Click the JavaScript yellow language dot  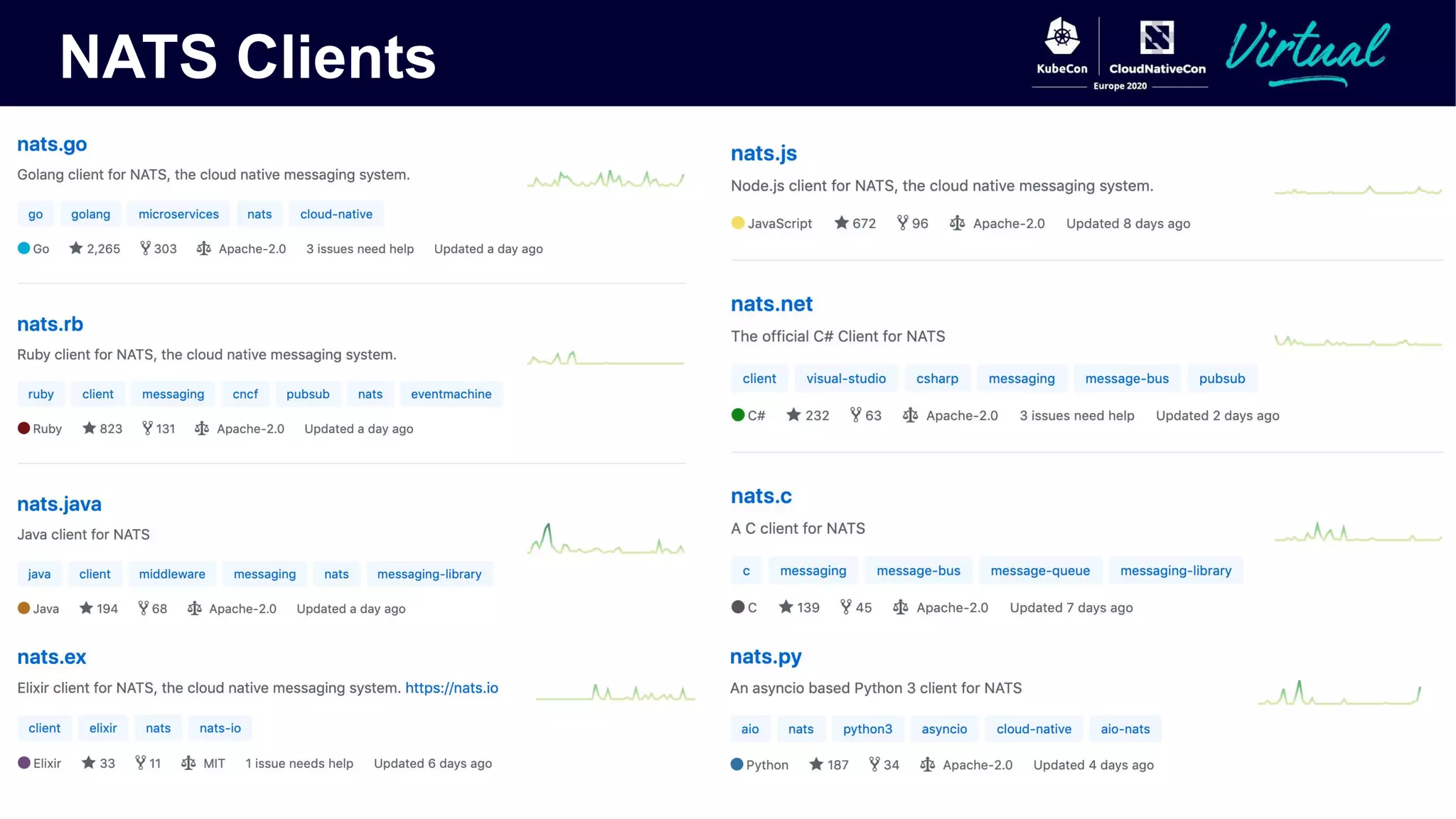pos(737,223)
